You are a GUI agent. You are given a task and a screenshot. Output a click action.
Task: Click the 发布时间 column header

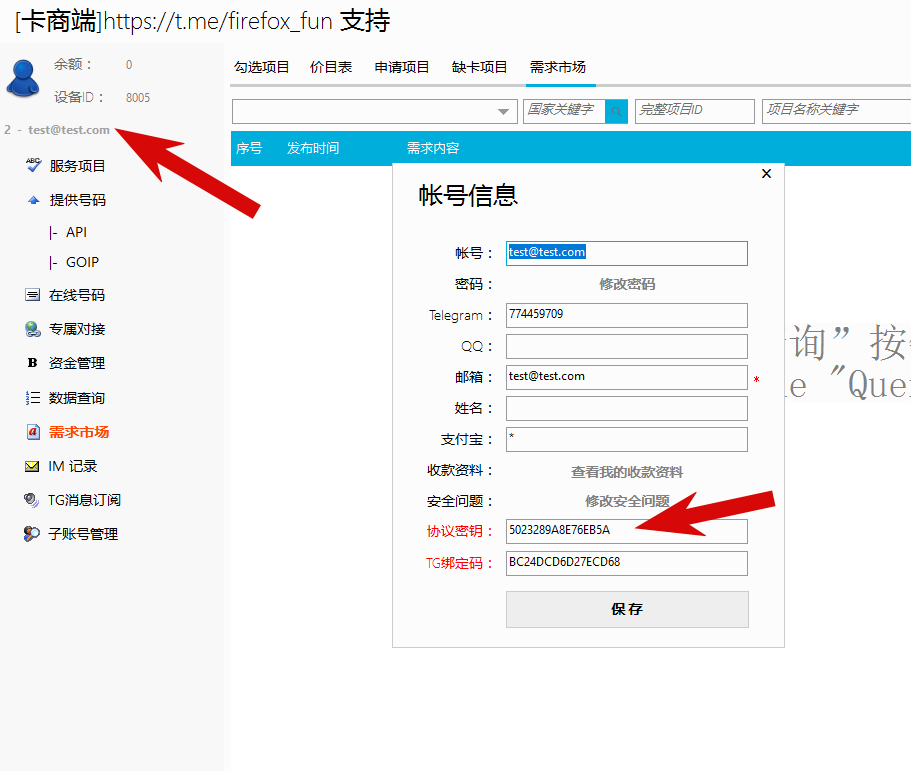313,149
